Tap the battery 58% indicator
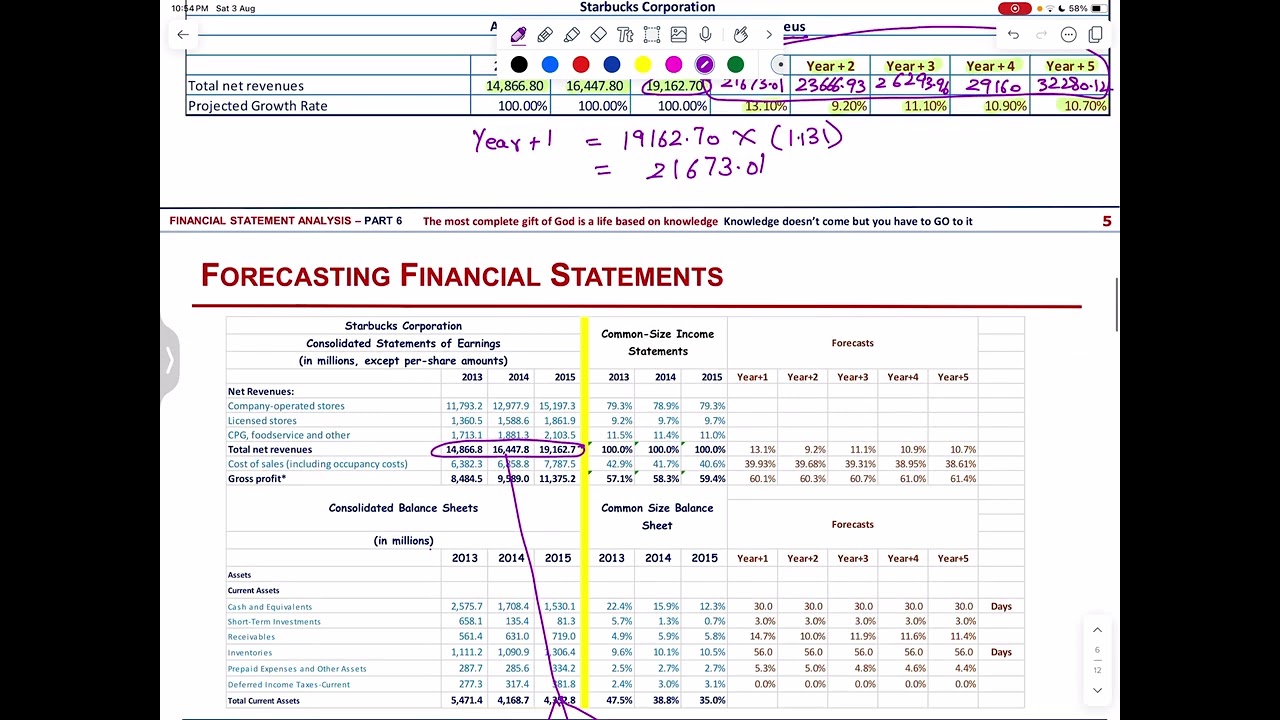1280x720 pixels. (x=1084, y=8)
